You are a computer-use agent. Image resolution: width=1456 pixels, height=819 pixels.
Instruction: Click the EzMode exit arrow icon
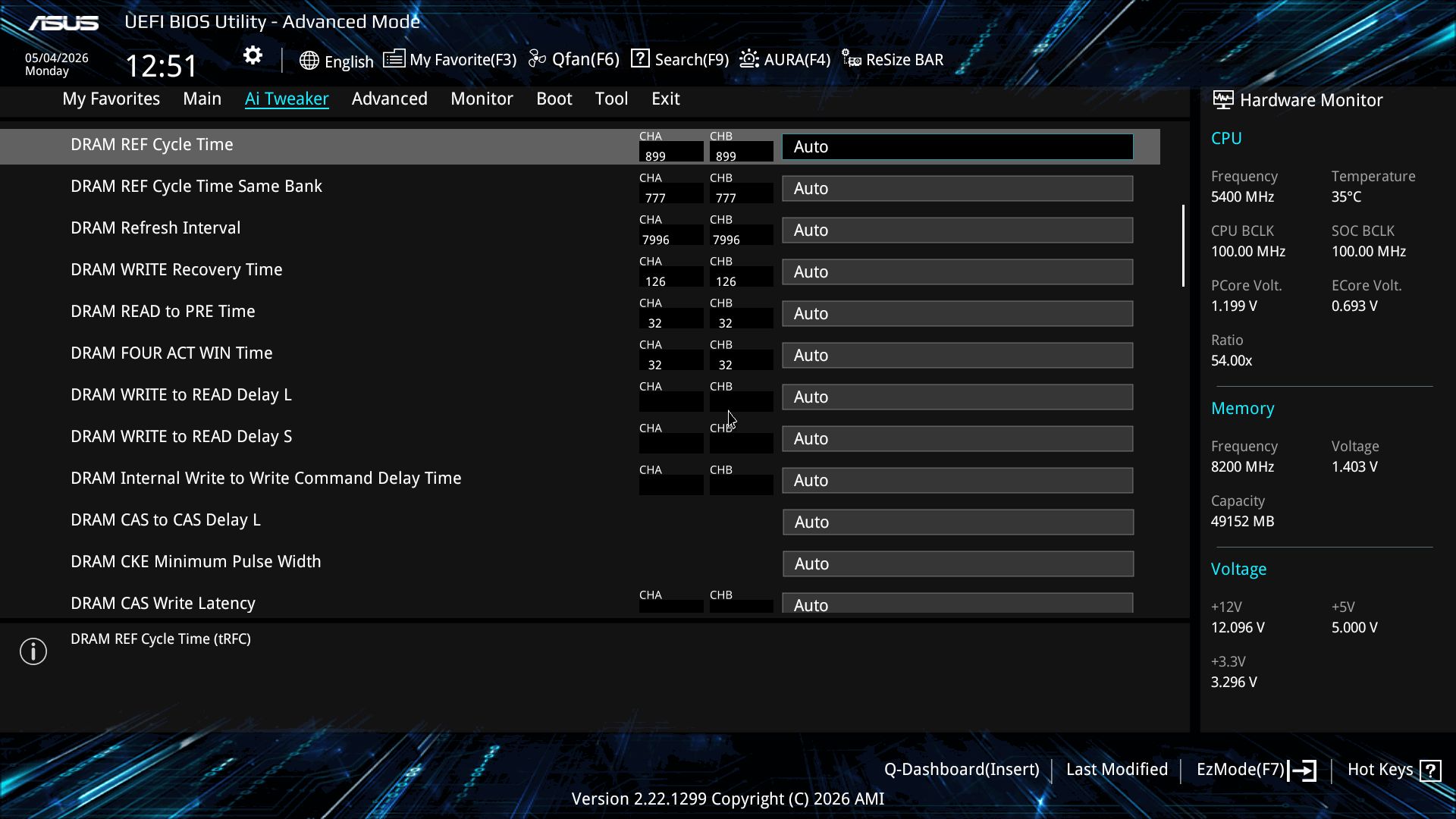coord(1302,770)
